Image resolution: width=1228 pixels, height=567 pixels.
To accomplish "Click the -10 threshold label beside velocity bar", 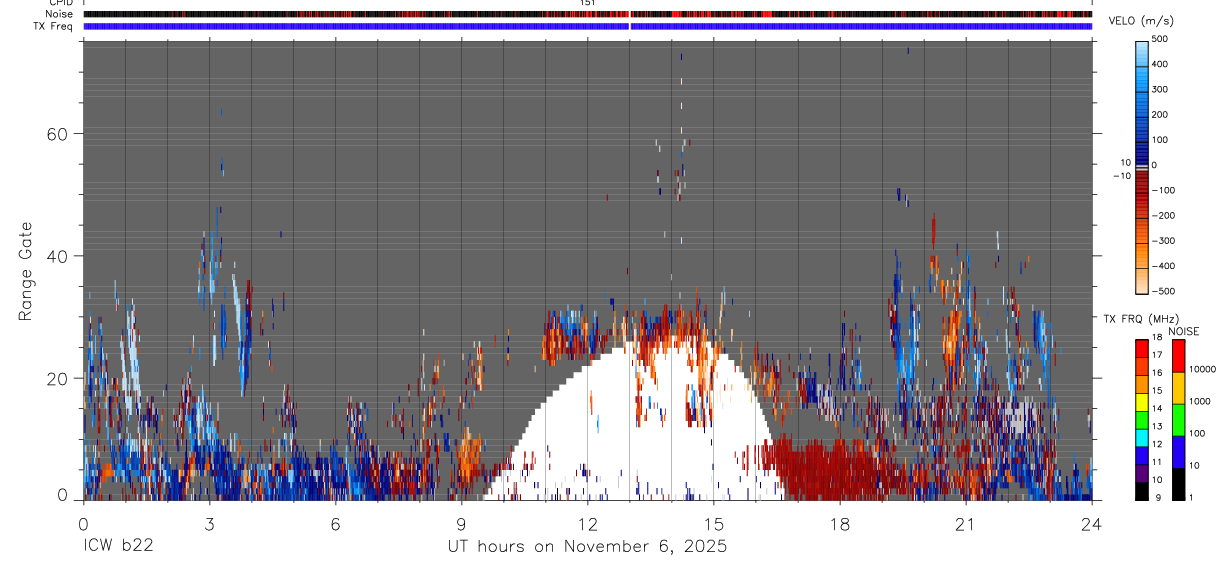I will pyautogui.click(x=1121, y=175).
